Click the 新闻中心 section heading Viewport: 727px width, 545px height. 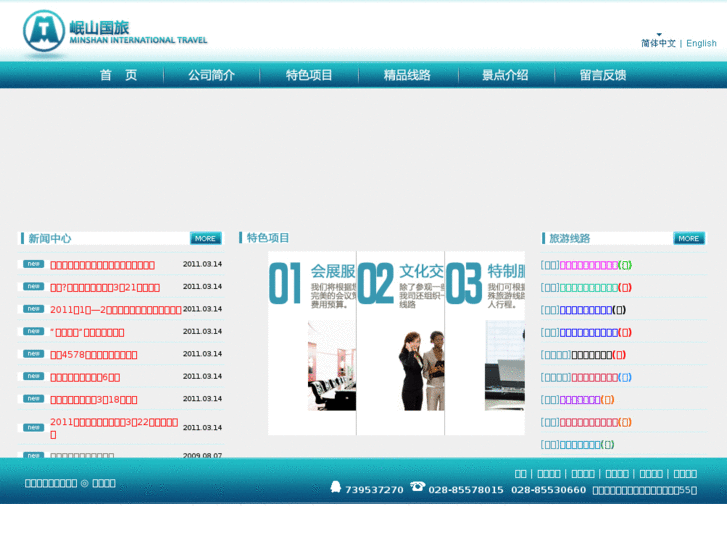[50, 238]
